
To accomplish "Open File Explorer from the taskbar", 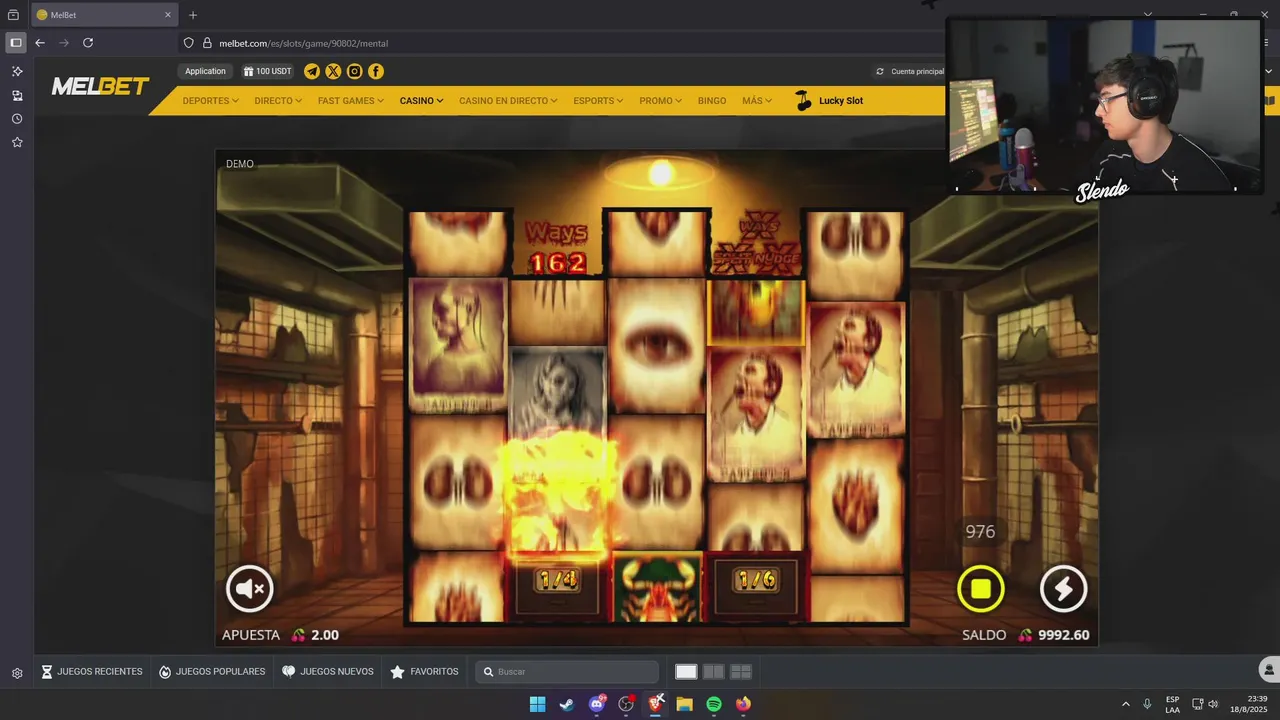I will [x=685, y=704].
